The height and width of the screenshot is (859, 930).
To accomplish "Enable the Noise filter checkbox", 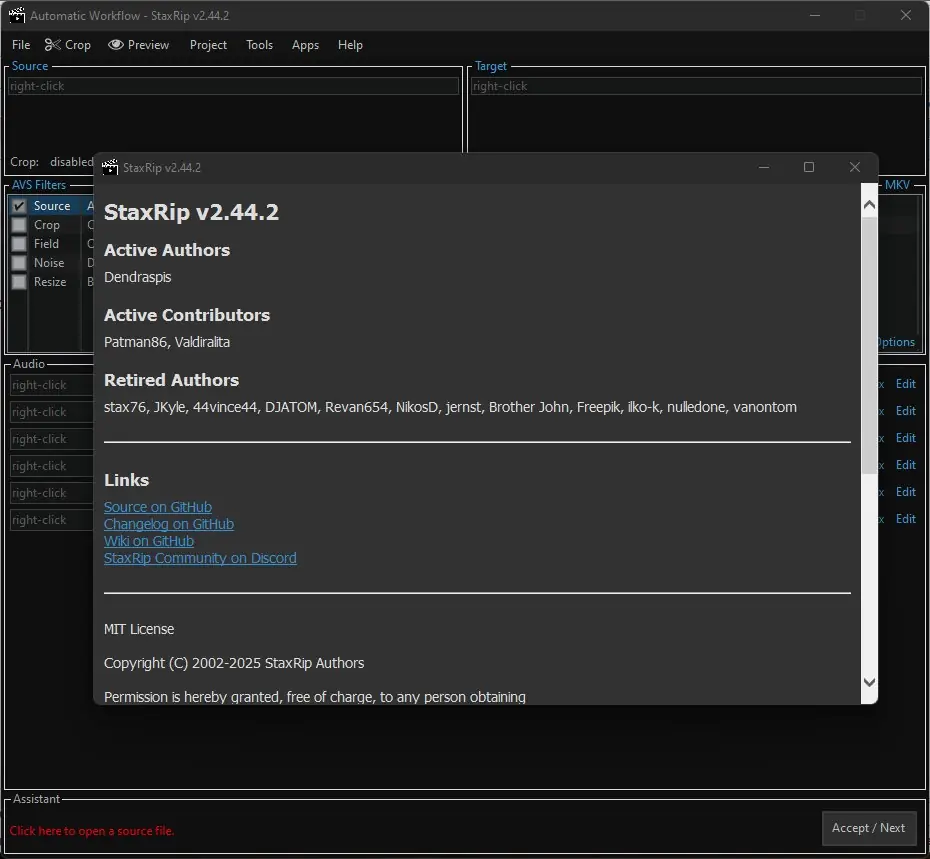I will tap(19, 263).
